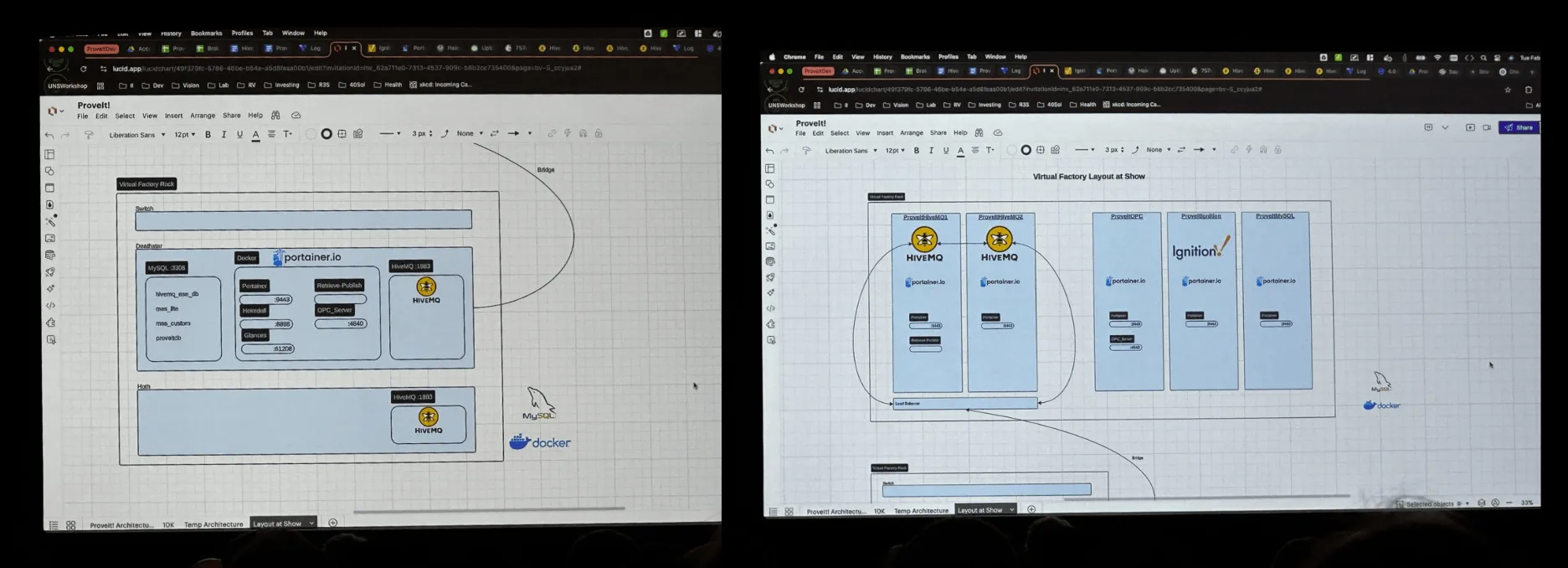Open the code embed sidebar icon on left screen
This screenshot has height=568, width=1568.
coord(50,306)
